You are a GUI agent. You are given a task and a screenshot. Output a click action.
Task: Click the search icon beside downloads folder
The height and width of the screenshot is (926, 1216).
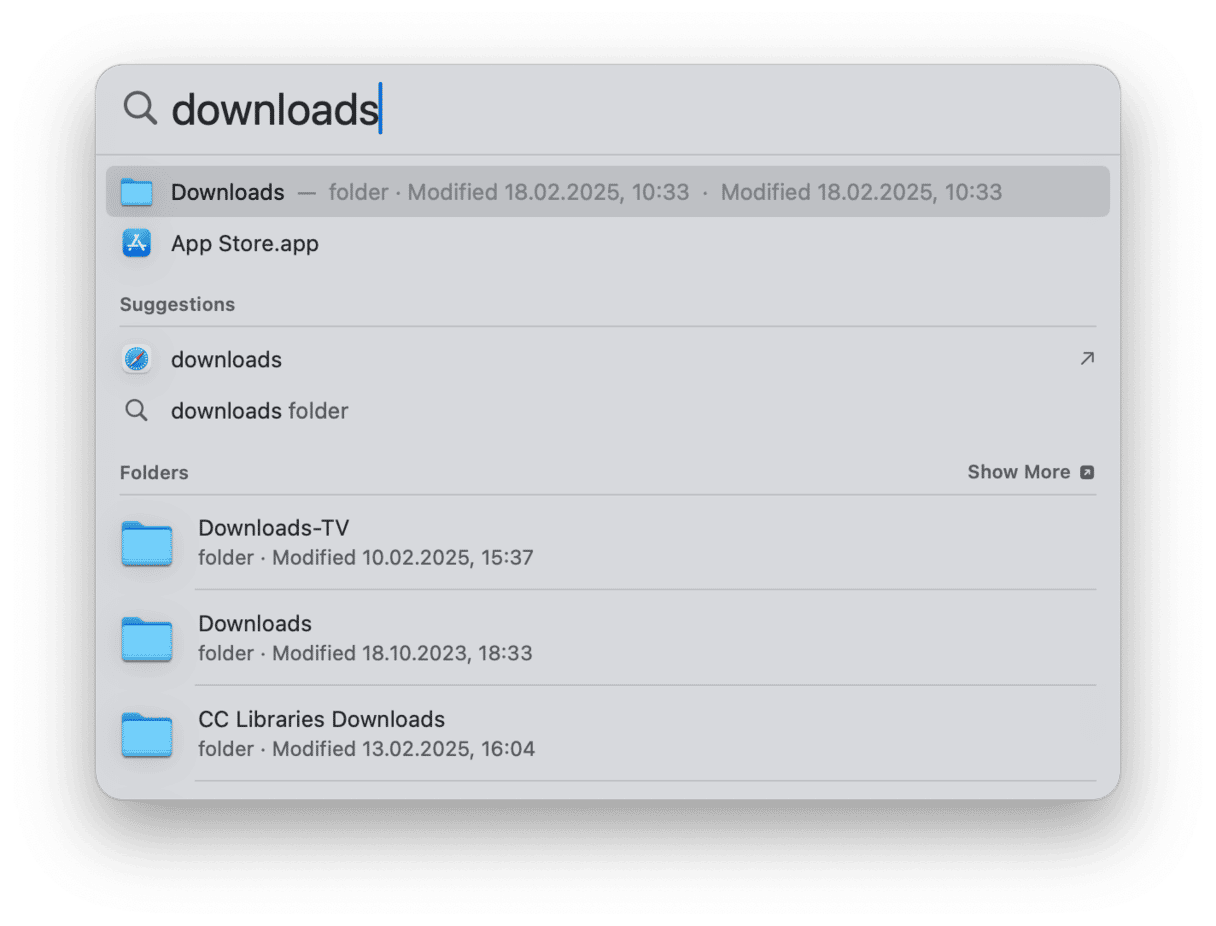(x=136, y=411)
